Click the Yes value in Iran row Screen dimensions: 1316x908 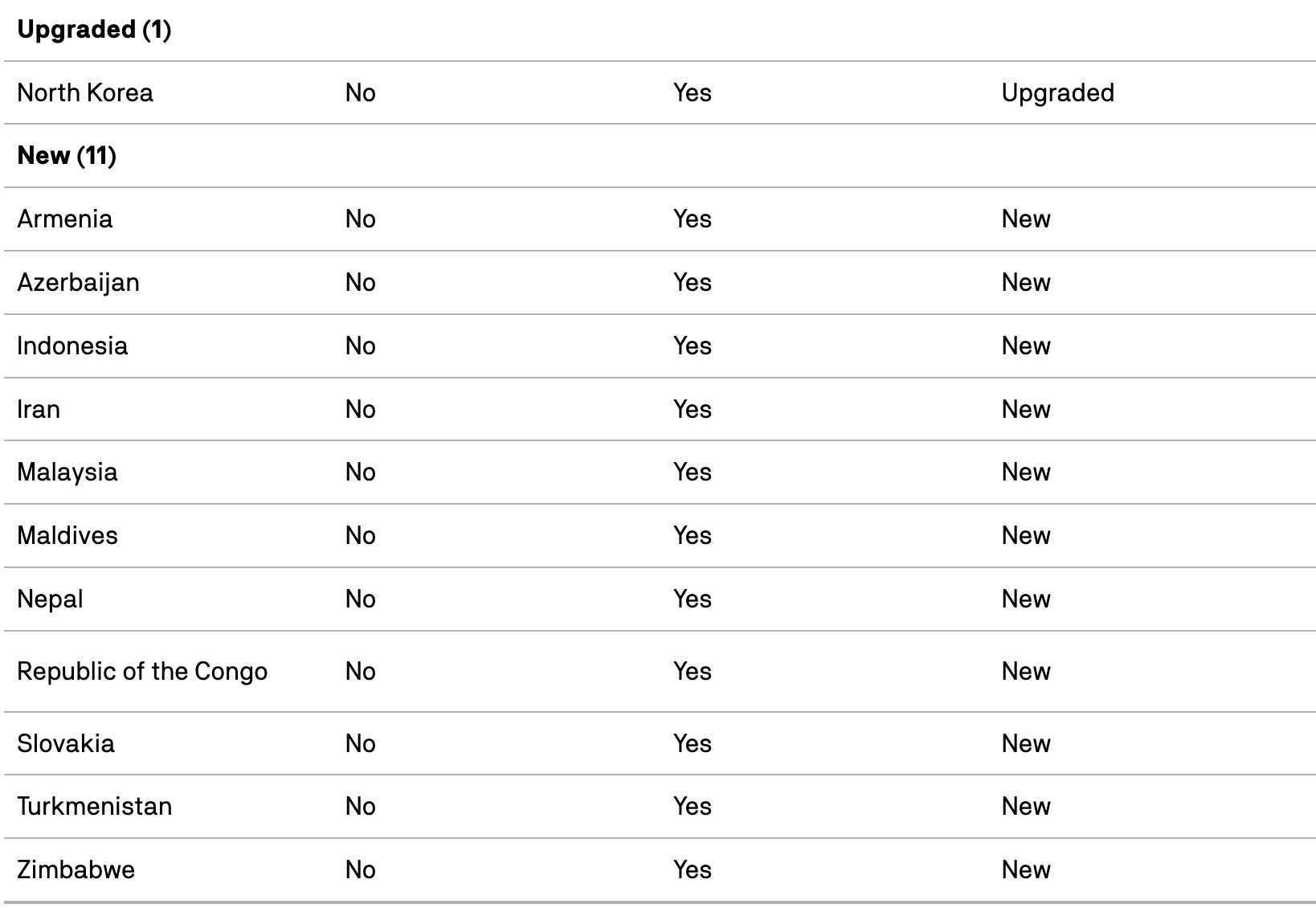pyautogui.click(x=692, y=409)
